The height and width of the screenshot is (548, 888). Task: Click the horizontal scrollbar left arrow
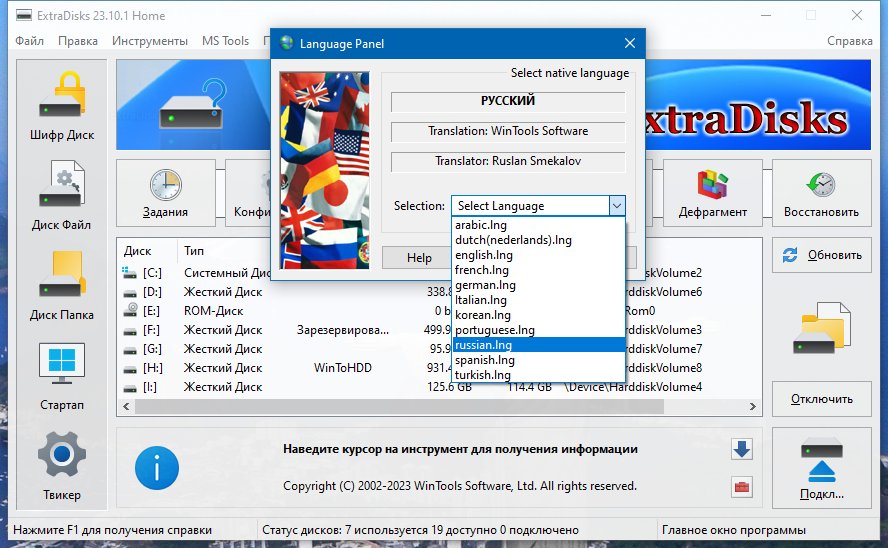click(x=126, y=406)
